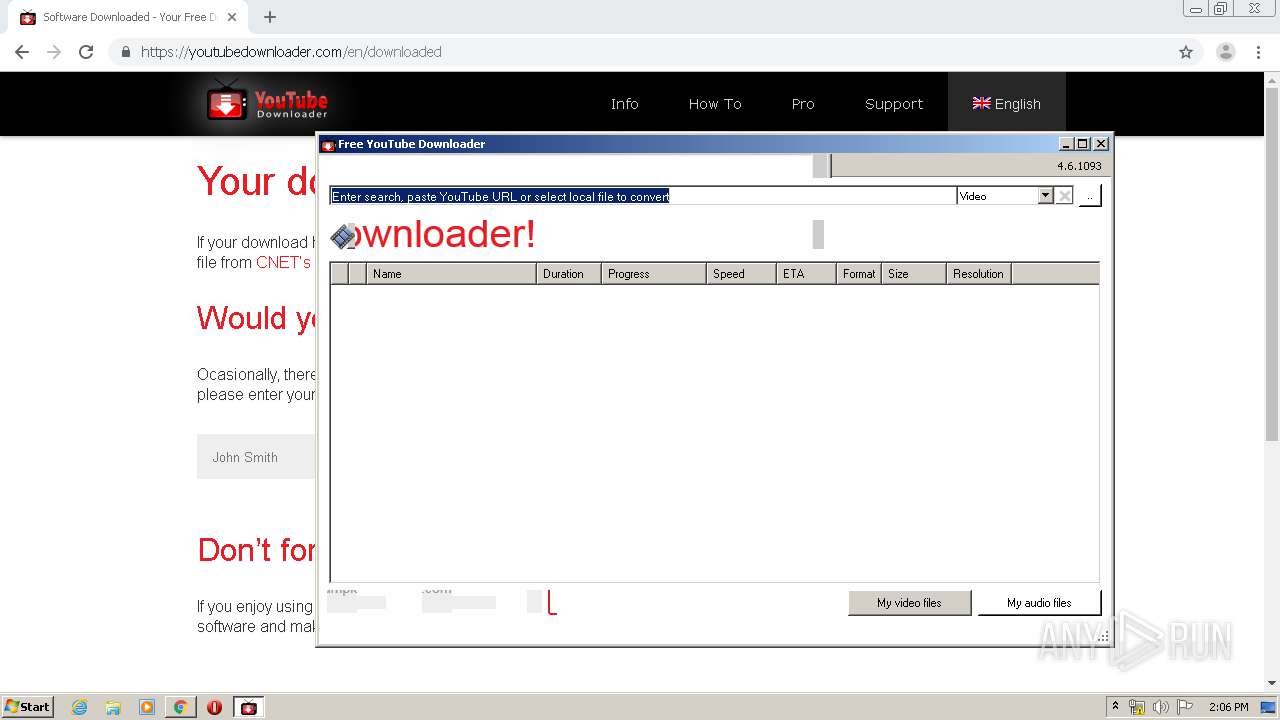Click the browser forward arrow
Image resolution: width=1280 pixels, height=720 pixels.
pos(54,52)
